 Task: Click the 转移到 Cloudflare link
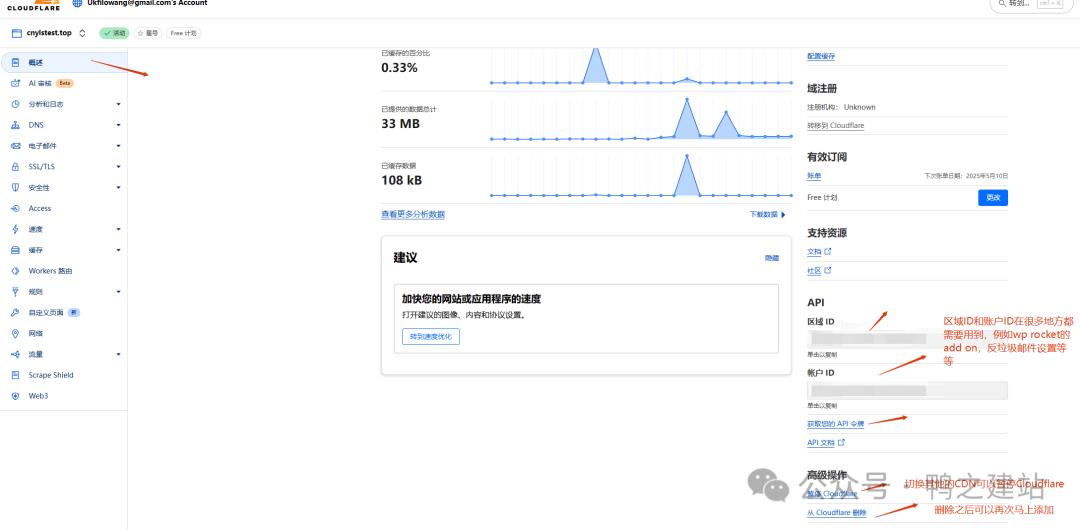835,126
